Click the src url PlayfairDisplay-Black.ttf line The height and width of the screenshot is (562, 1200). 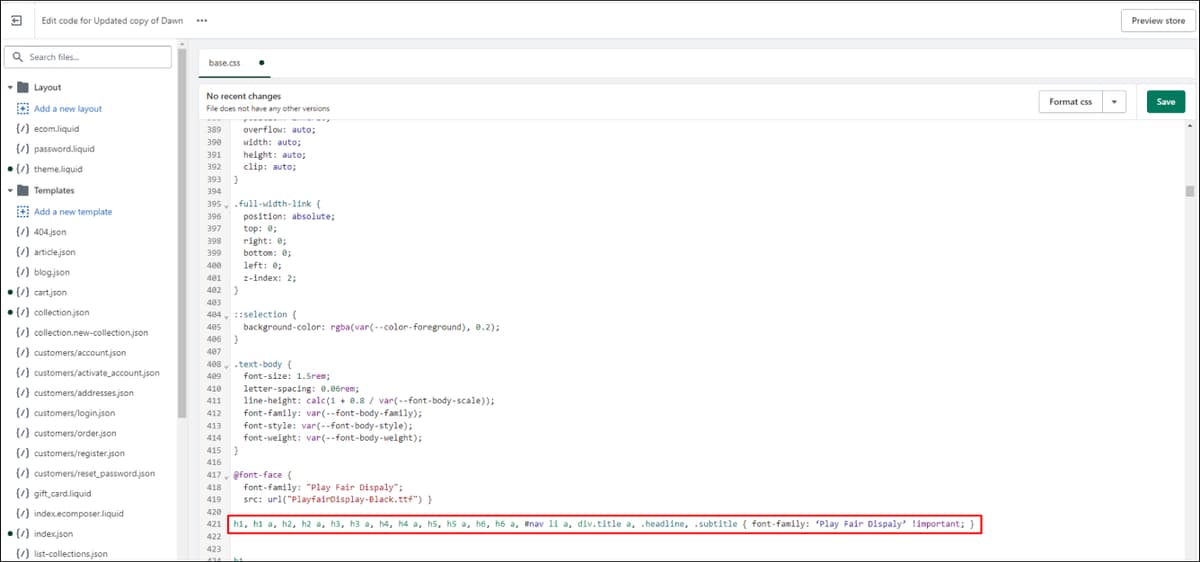click(337, 498)
